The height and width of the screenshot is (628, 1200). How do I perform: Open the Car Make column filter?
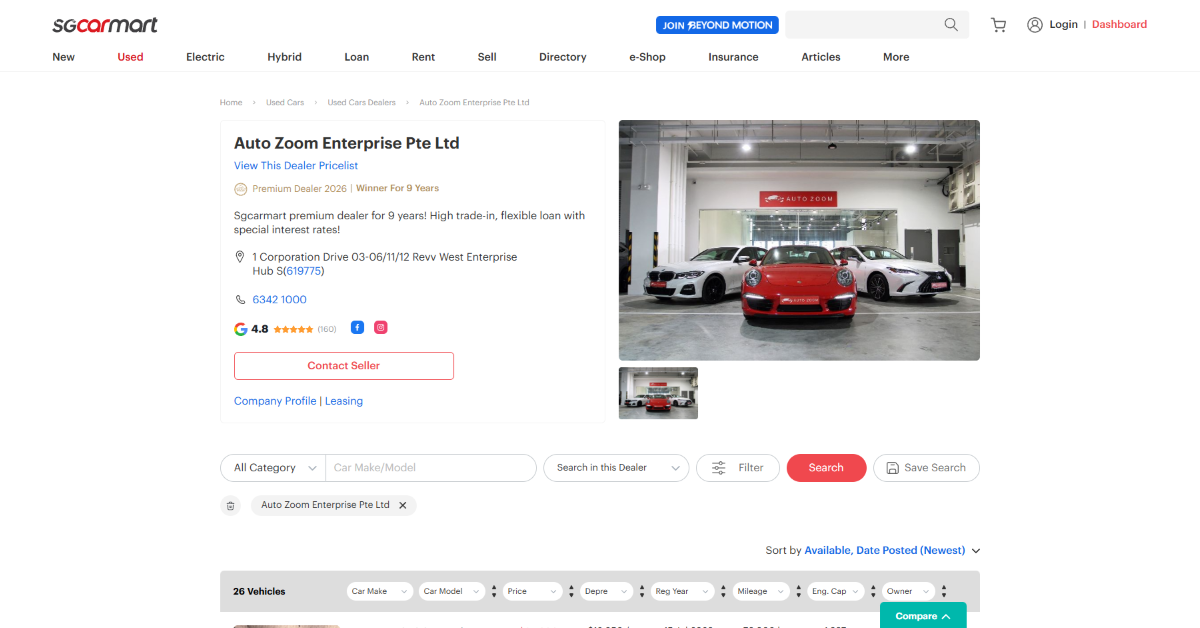tap(380, 592)
